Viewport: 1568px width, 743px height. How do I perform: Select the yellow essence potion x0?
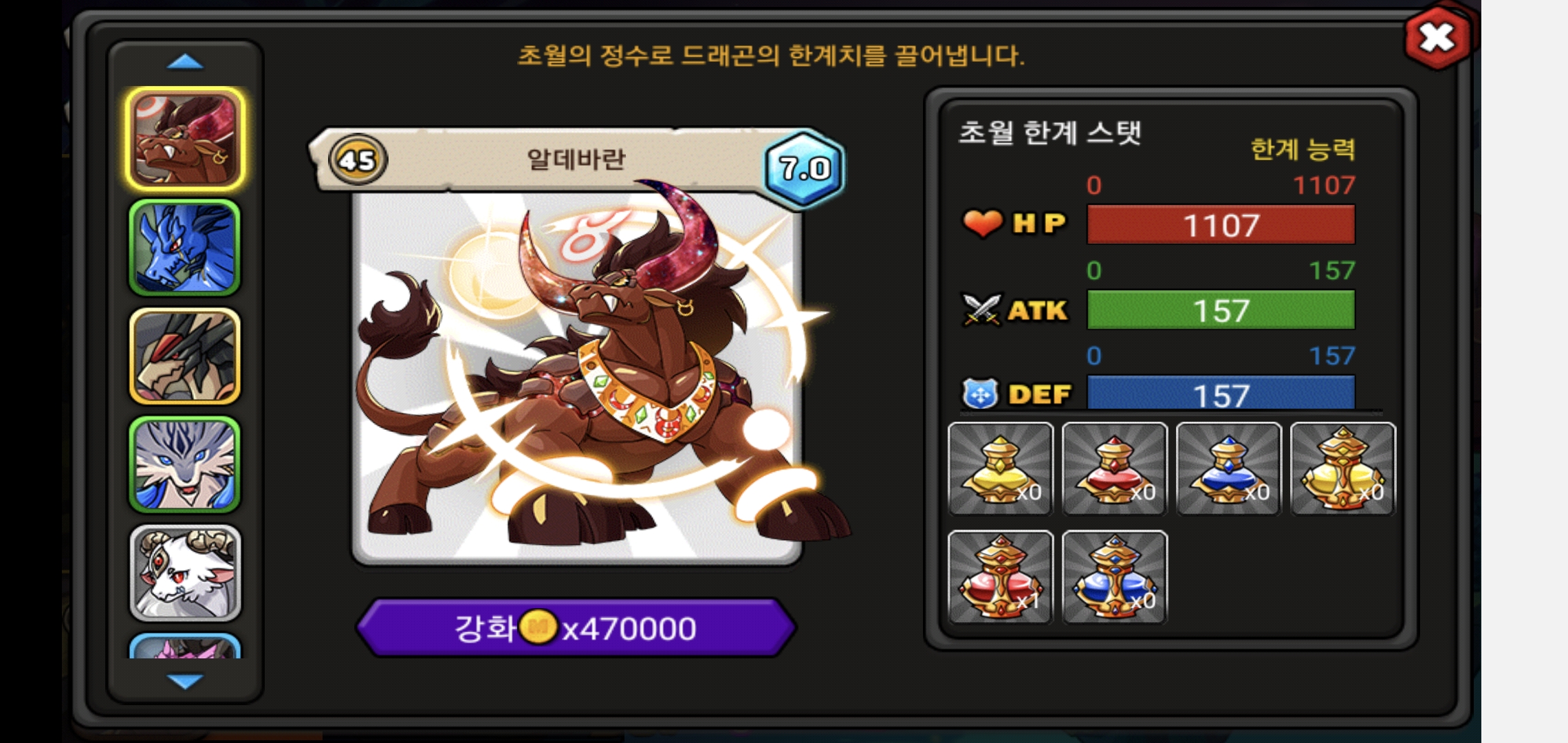(1001, 469)
